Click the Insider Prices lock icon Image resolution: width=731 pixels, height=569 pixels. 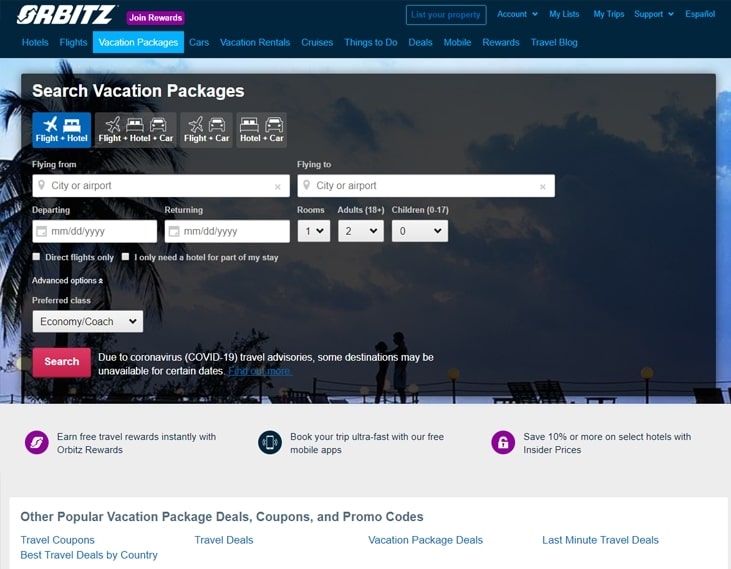click(503, 442)
